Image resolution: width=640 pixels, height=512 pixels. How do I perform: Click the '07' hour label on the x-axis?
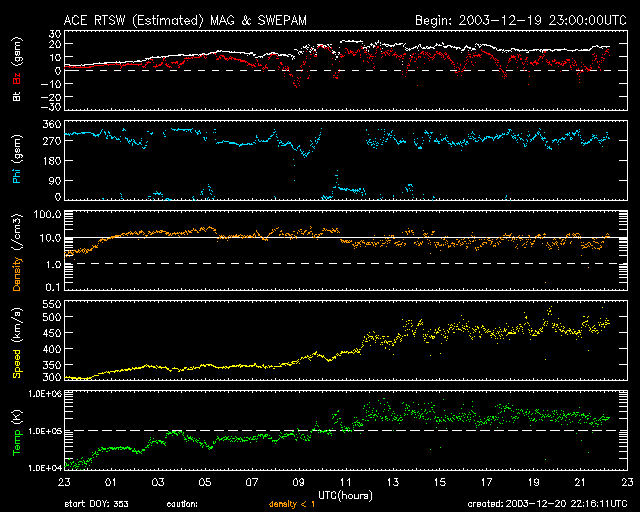251,482
